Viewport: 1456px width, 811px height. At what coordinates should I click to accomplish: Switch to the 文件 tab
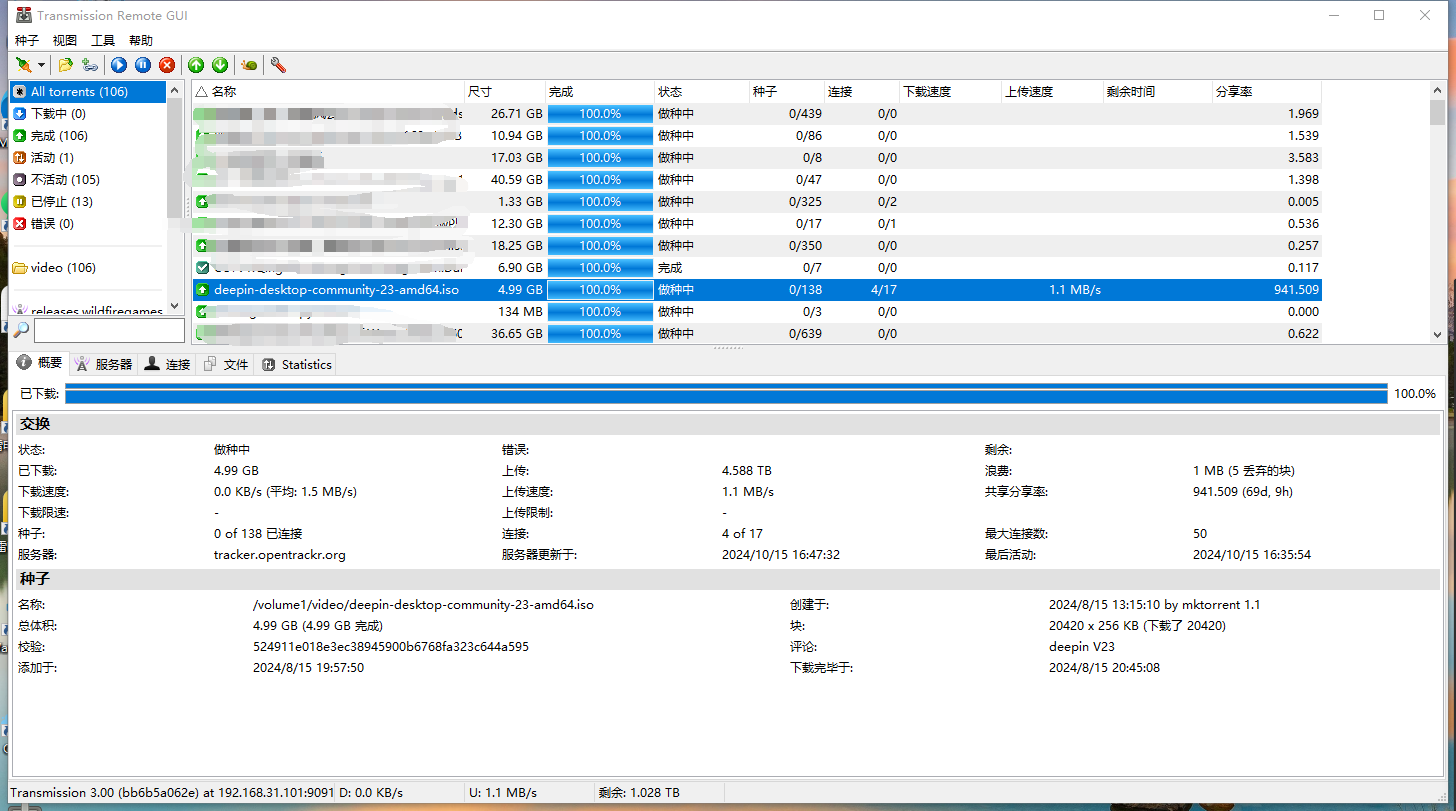[225, 364]
